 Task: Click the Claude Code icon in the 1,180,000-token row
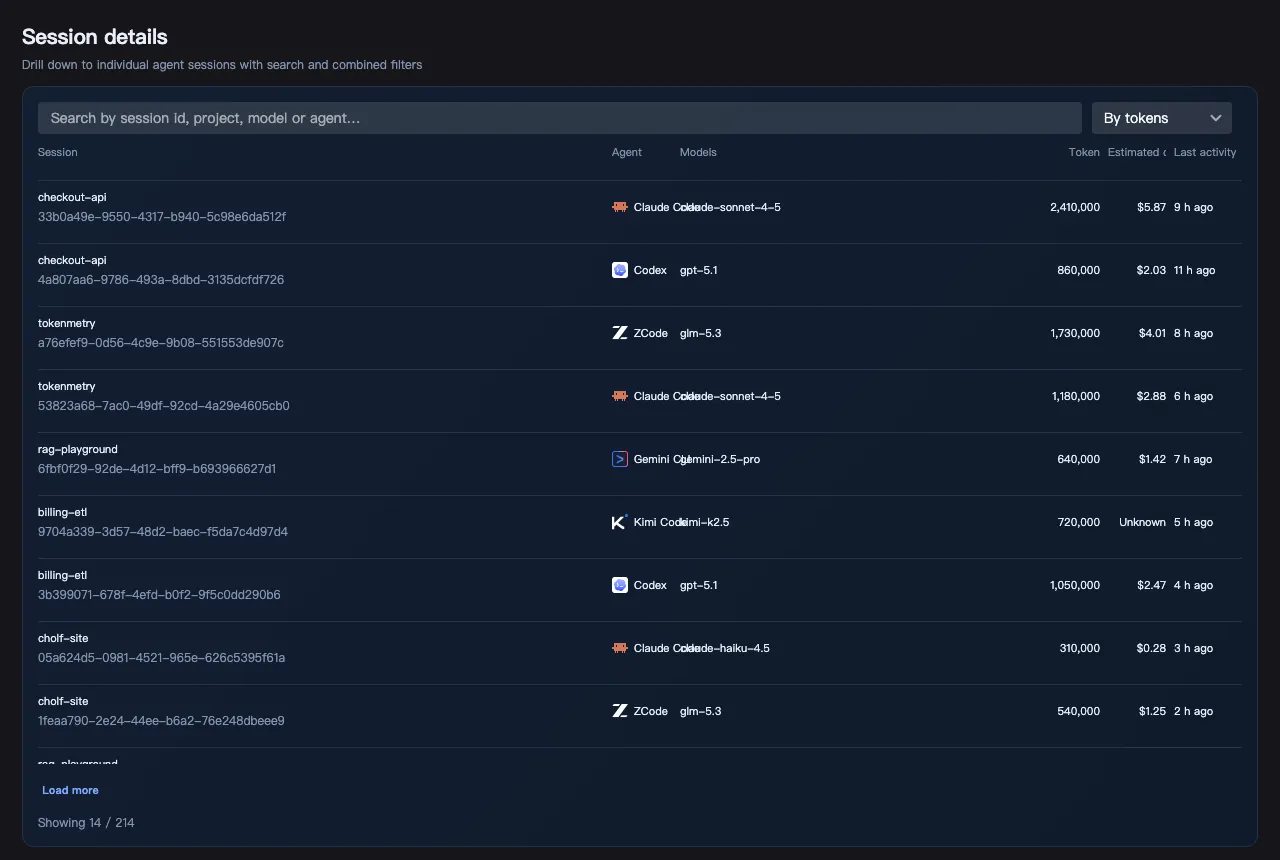[x=620, y=396]
